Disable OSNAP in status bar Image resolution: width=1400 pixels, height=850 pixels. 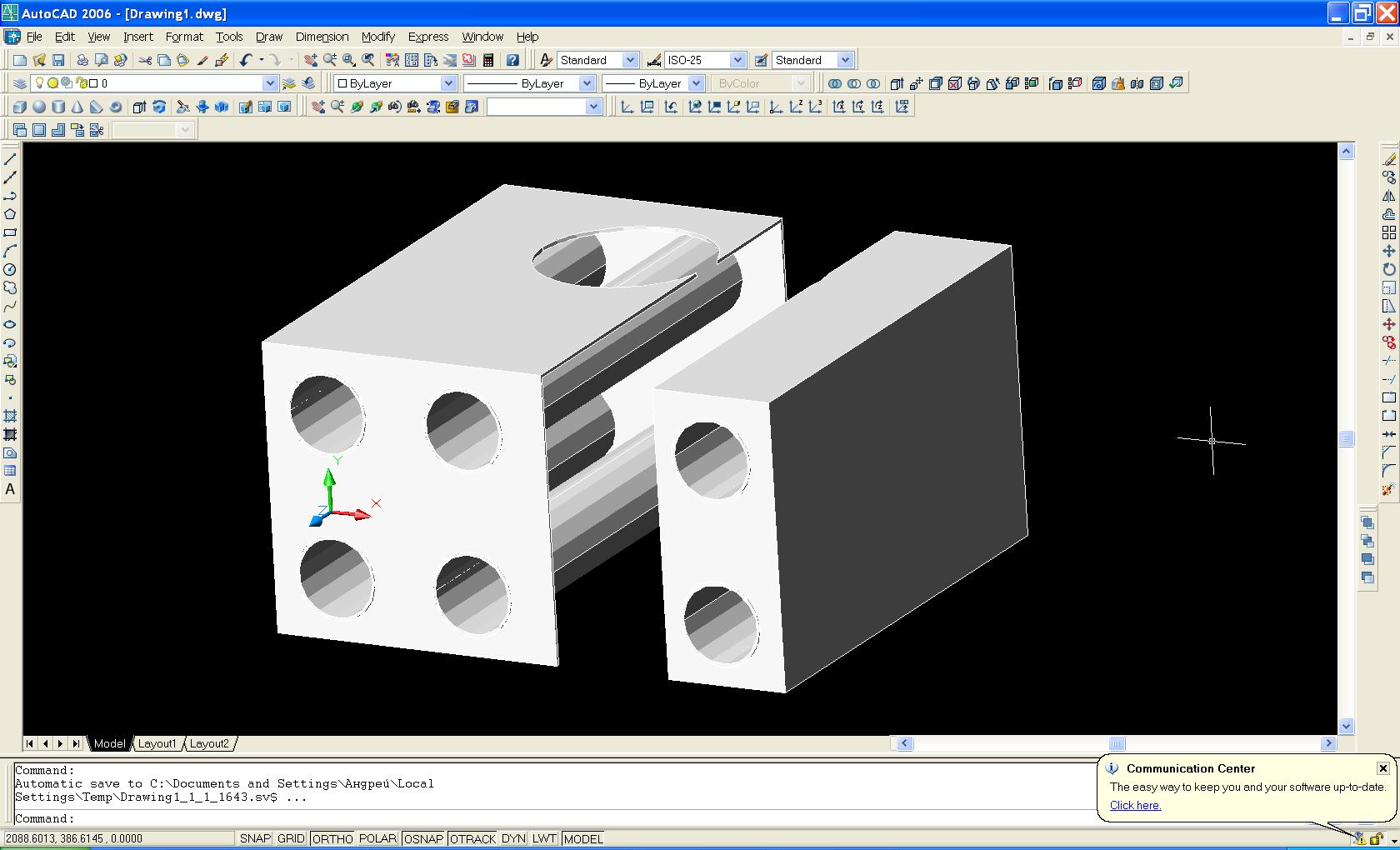pyautogui.click(x=423, y=838)
